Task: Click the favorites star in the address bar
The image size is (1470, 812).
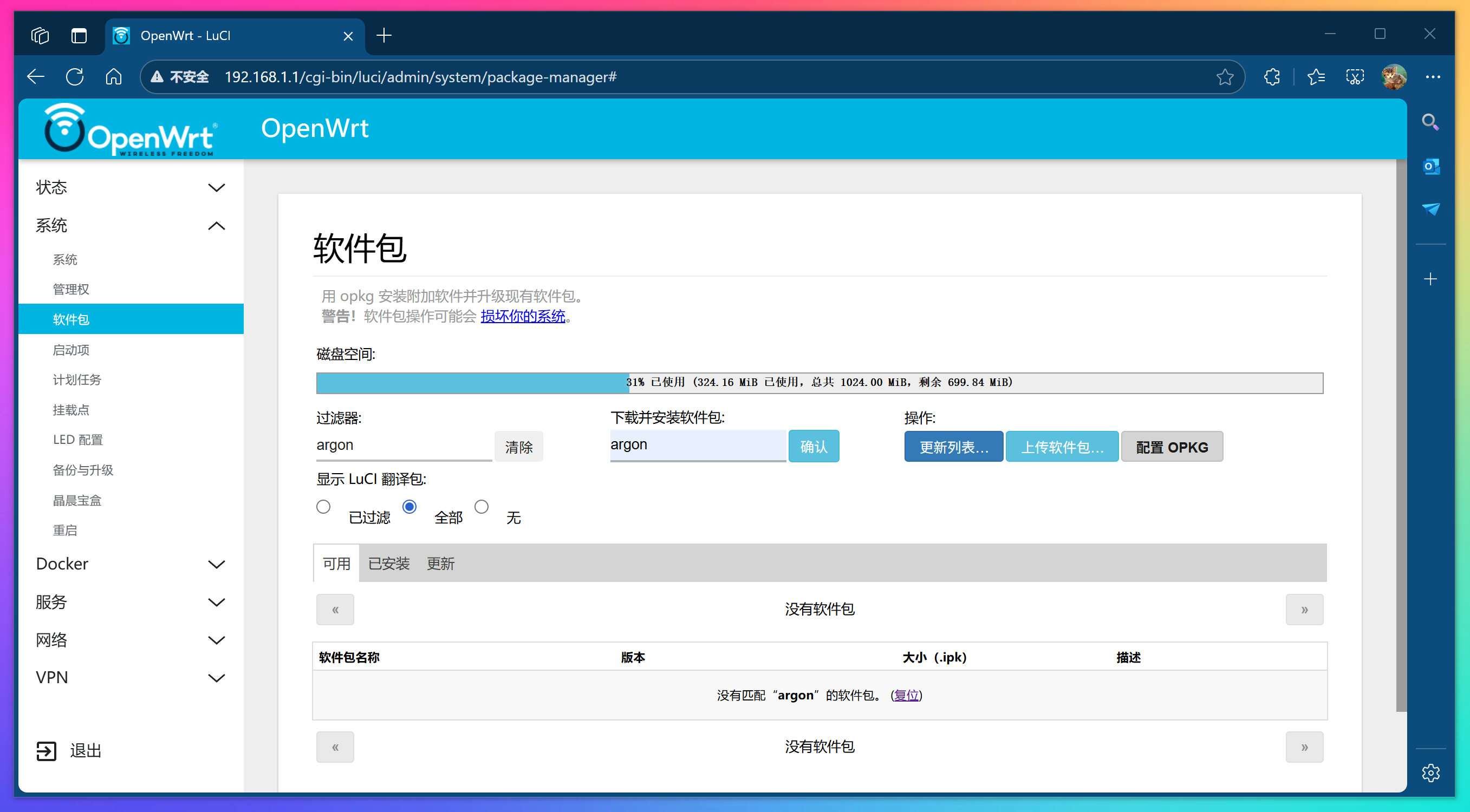Action: [1225, 76]
